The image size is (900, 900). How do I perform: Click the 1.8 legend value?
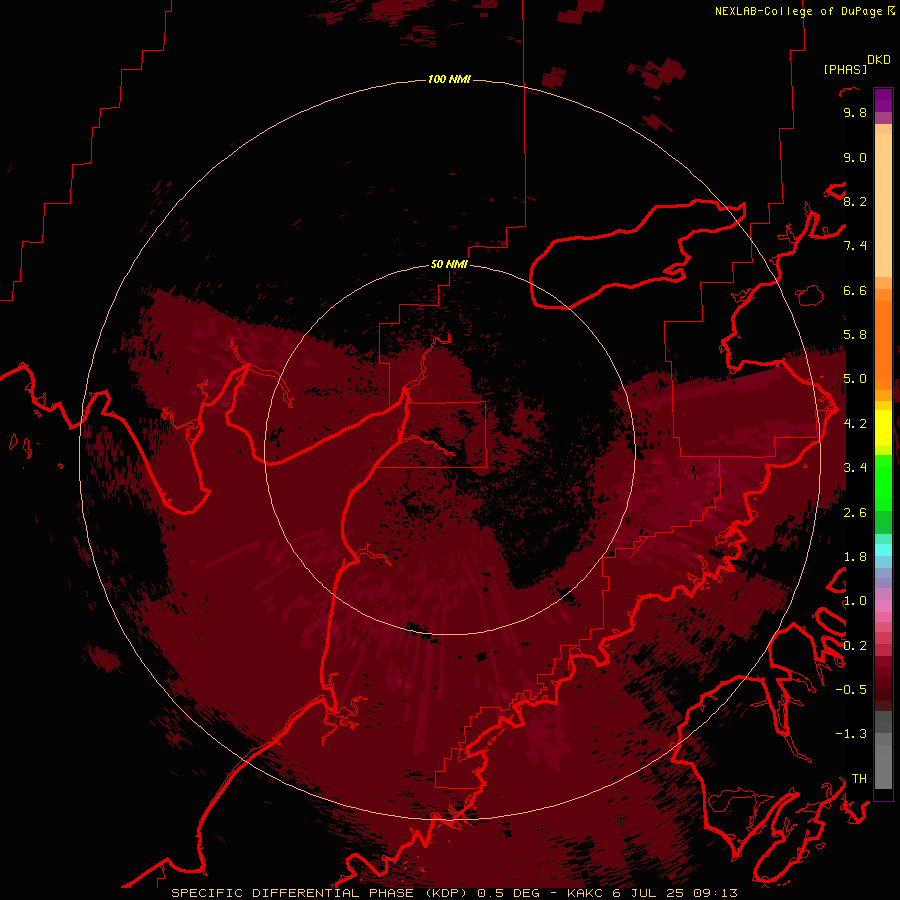click(x=855, y=557)
